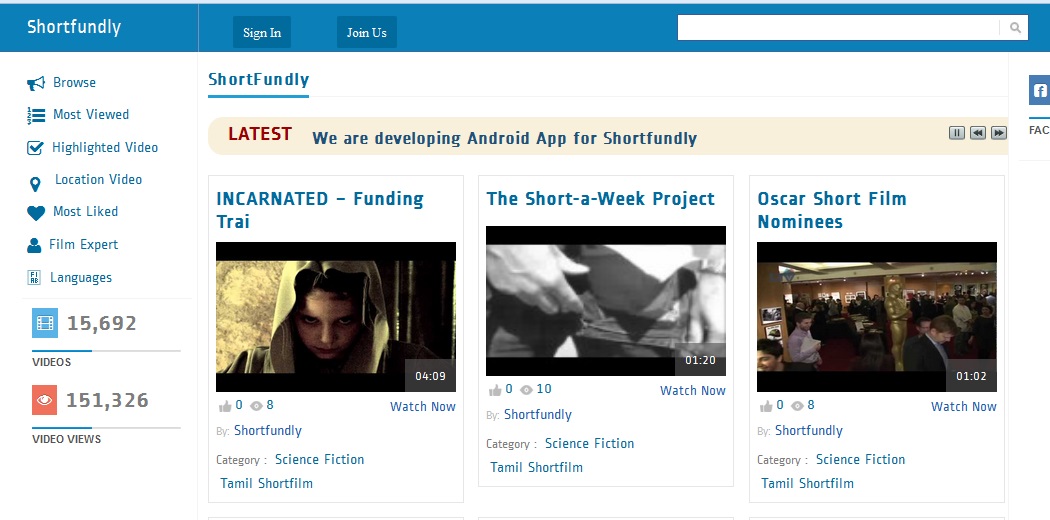Click the Film Expert person icon
This screenshot has height=520, width=1050.
33,245
